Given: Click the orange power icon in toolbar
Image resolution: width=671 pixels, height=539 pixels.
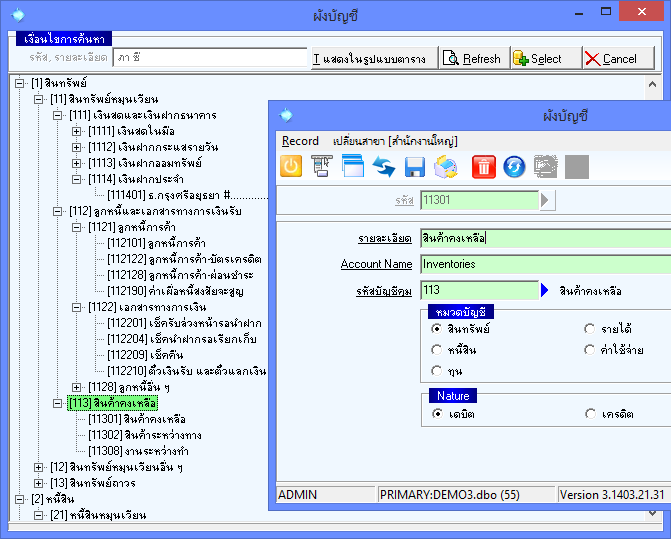Looking at the screenshot, I should 291,167.
